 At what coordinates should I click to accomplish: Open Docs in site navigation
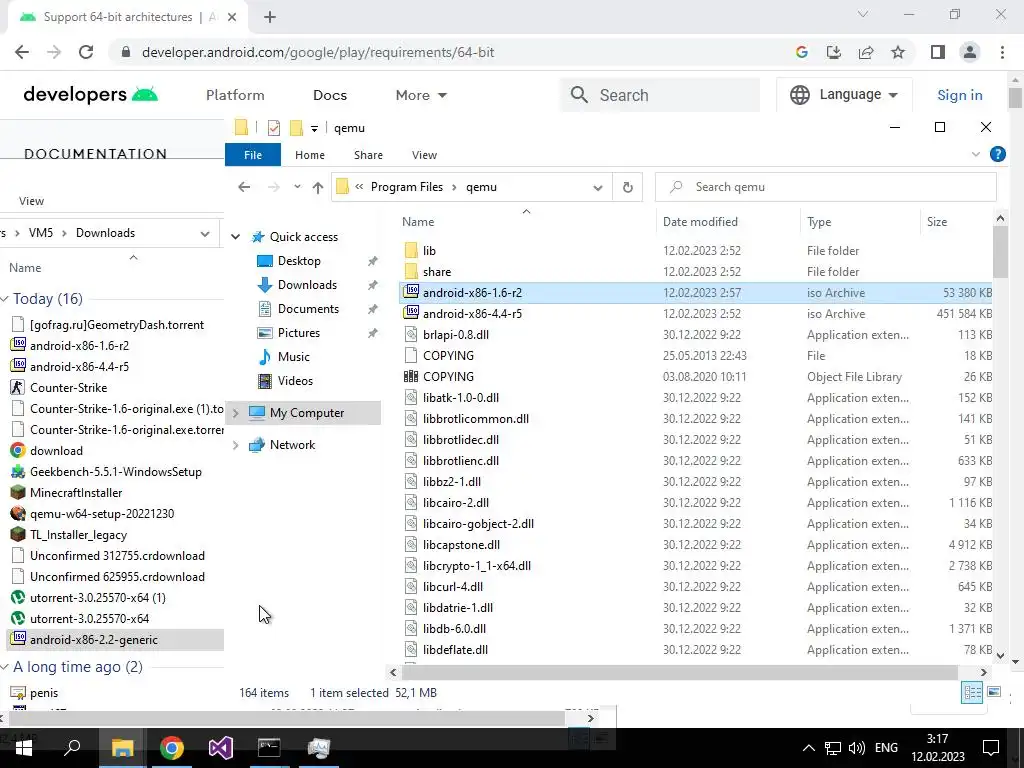(330, 95)
